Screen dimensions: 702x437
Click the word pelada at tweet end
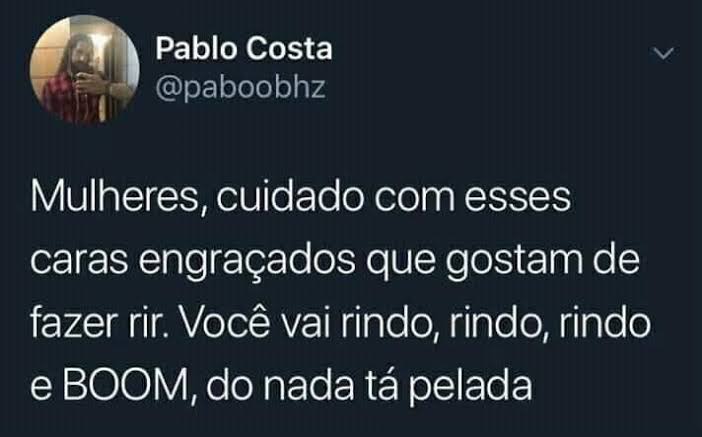point(471,386)
